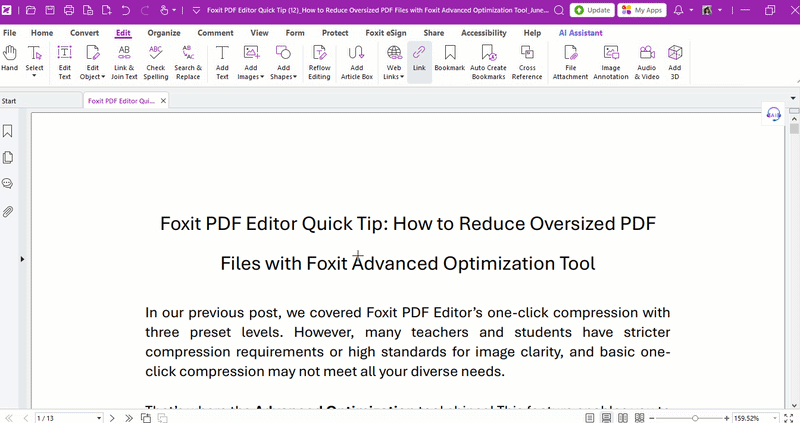
Task: Activate the Link & Join Text tool
Action: [124, 62]
